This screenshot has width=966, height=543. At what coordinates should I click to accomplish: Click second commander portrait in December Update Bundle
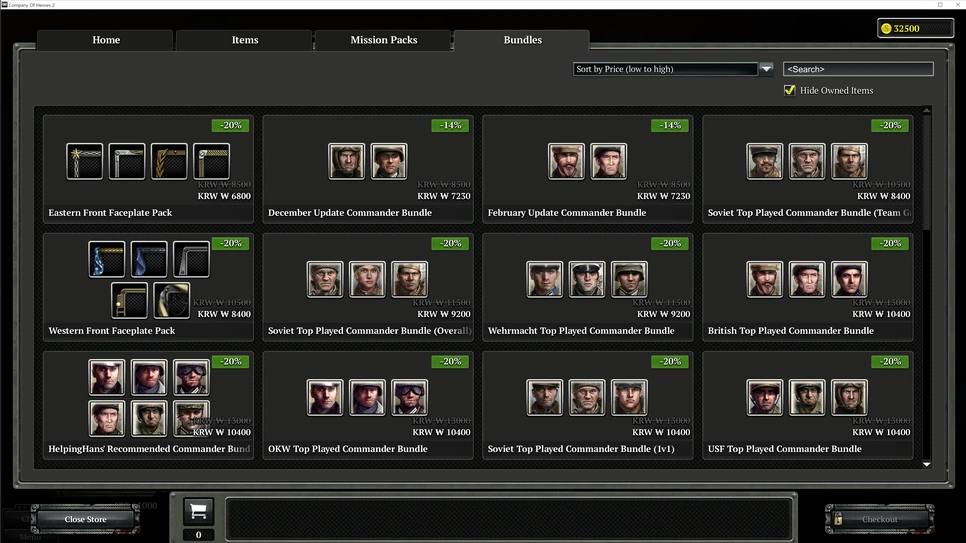(x=389, y=161)
